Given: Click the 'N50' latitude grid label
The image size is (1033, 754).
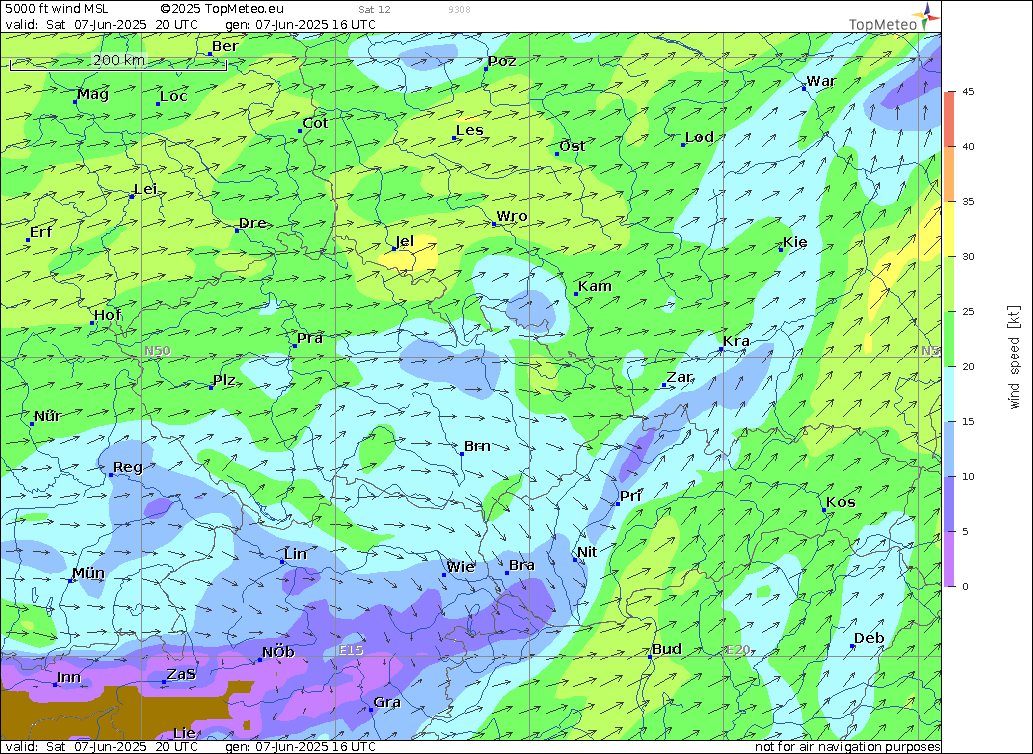Looking at the screenshot, I should coord(157,351).
